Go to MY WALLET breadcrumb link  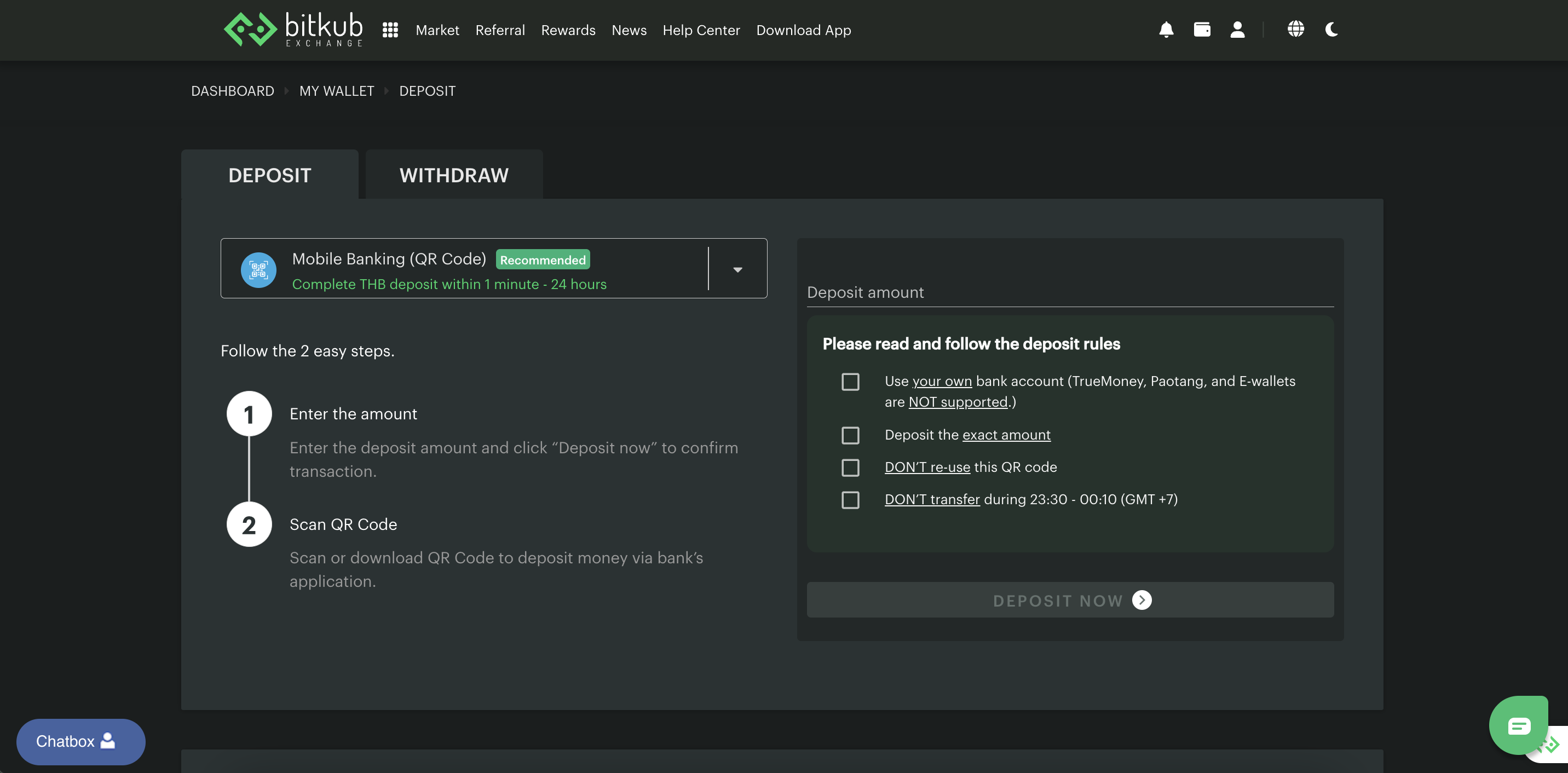point(336,91)
